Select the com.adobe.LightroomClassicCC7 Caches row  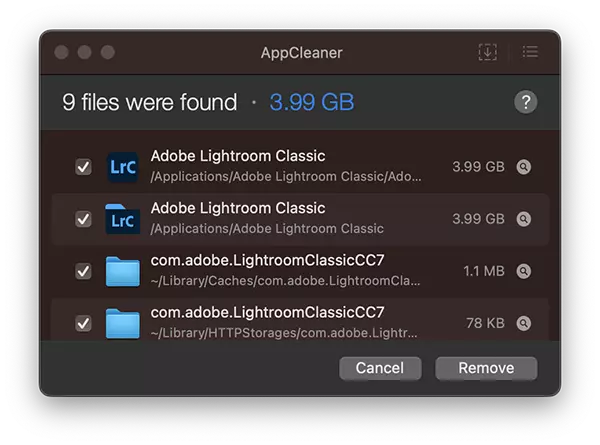pyautogui.click(x=300, y=271)
